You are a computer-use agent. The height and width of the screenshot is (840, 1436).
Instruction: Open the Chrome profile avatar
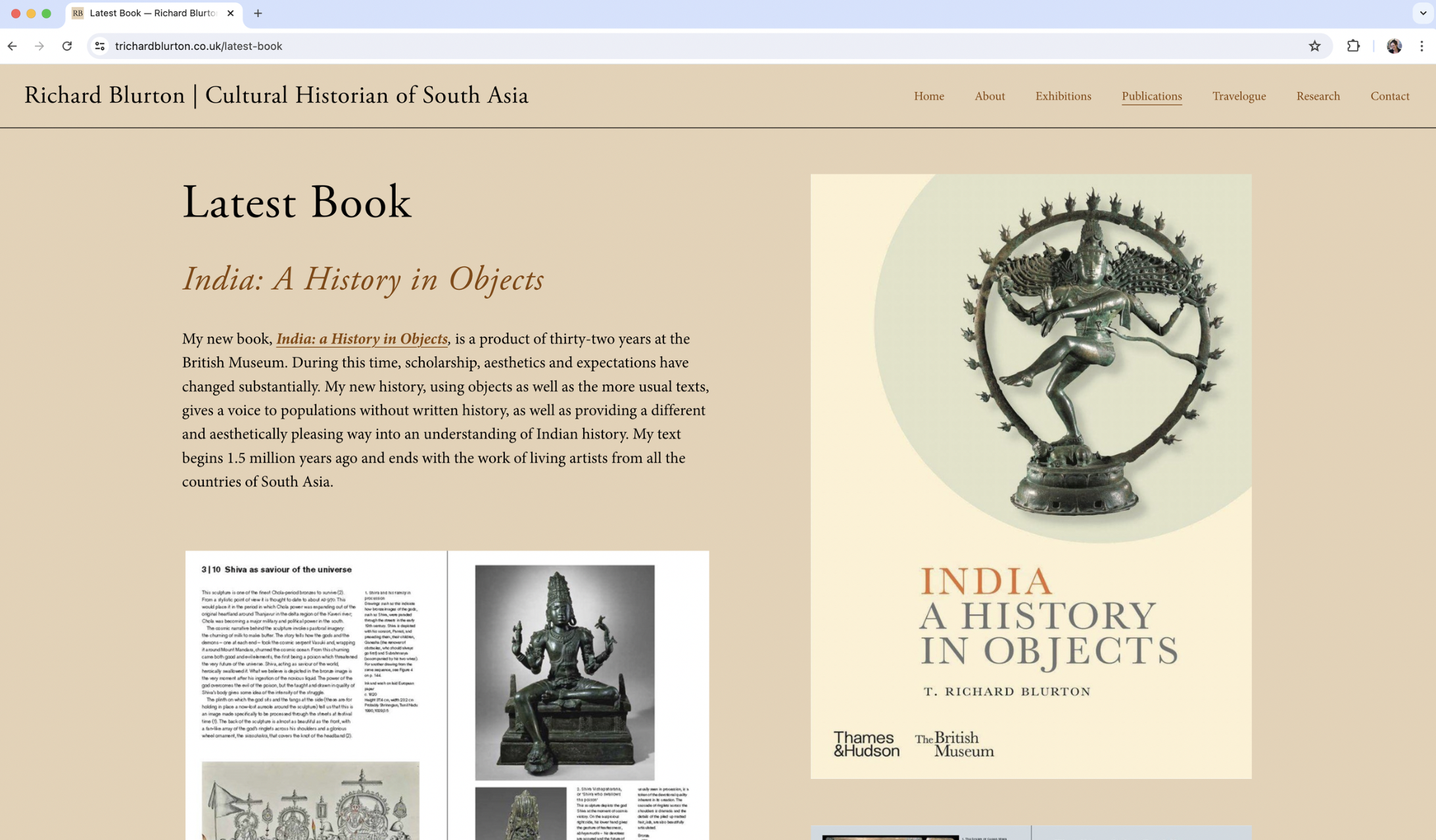(1394, 46)
